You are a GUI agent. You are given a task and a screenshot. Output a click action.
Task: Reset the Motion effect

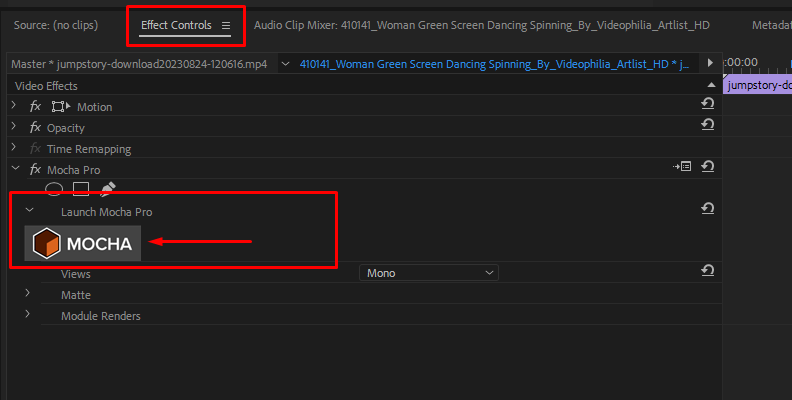tap(708, 104)
